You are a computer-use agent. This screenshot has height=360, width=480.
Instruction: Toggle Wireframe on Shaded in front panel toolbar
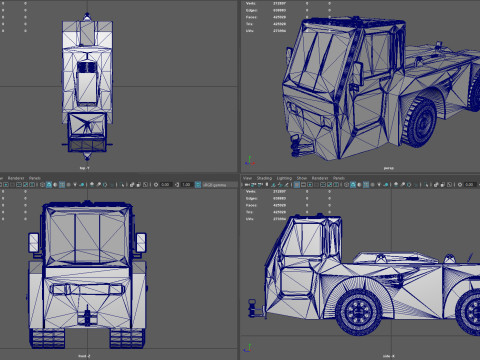click(x=62, y=185)
